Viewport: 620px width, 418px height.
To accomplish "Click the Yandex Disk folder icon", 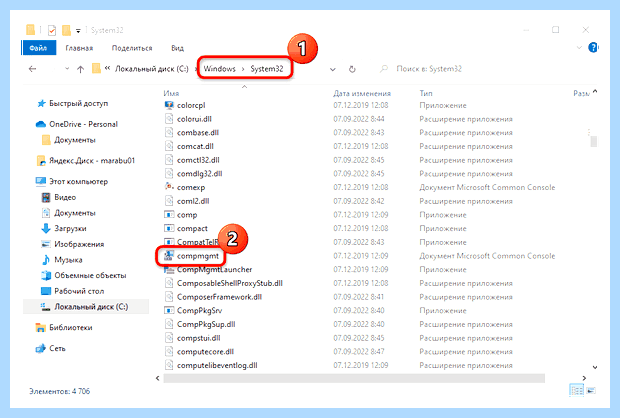I will click(41, 161).
